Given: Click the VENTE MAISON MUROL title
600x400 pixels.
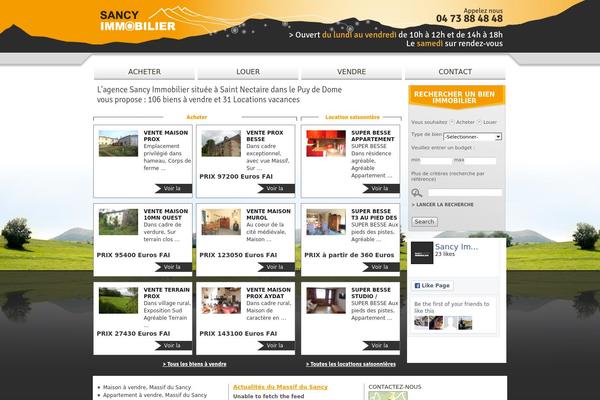Looking at the screenshot, I should coord(268,214).
